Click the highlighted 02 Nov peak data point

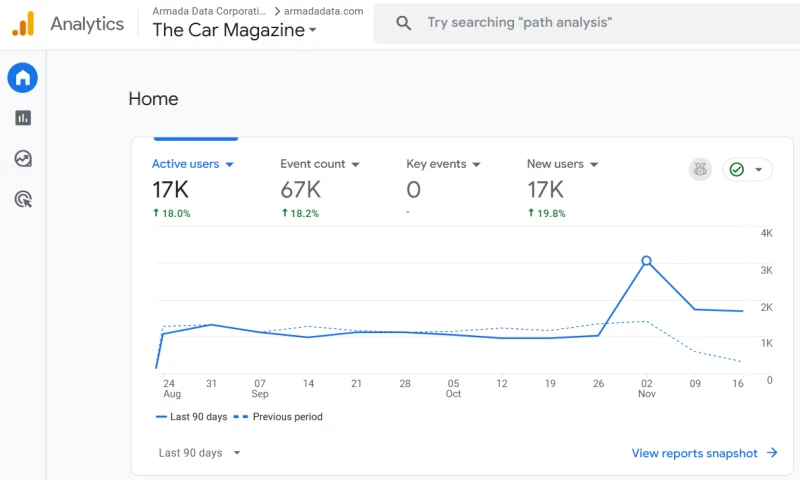click(x=646, y=261)
